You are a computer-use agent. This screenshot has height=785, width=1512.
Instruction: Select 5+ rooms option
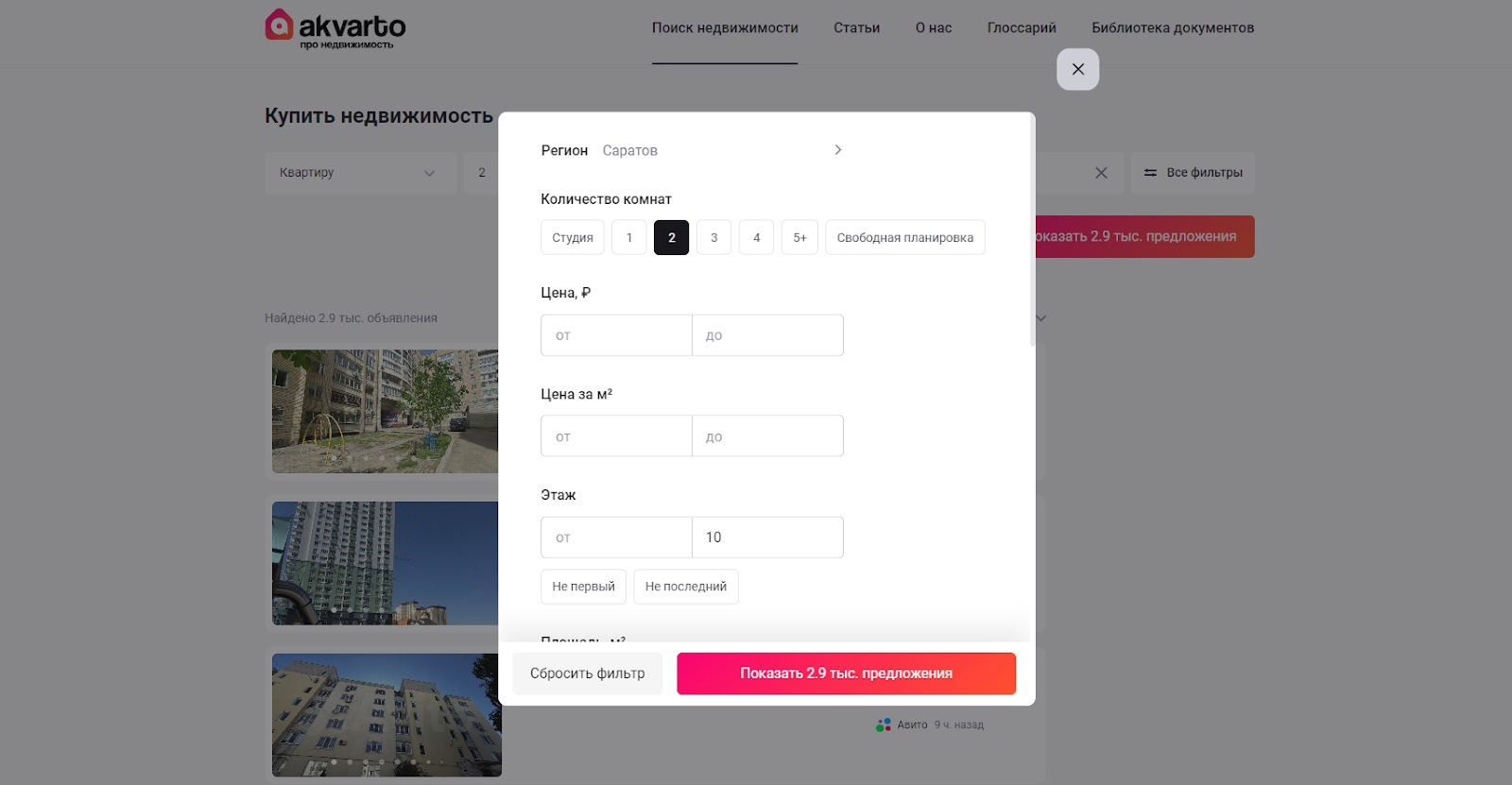799,237
